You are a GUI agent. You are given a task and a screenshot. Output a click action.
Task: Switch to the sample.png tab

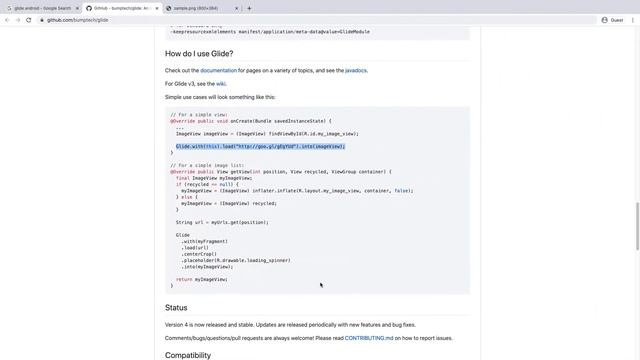202,8
